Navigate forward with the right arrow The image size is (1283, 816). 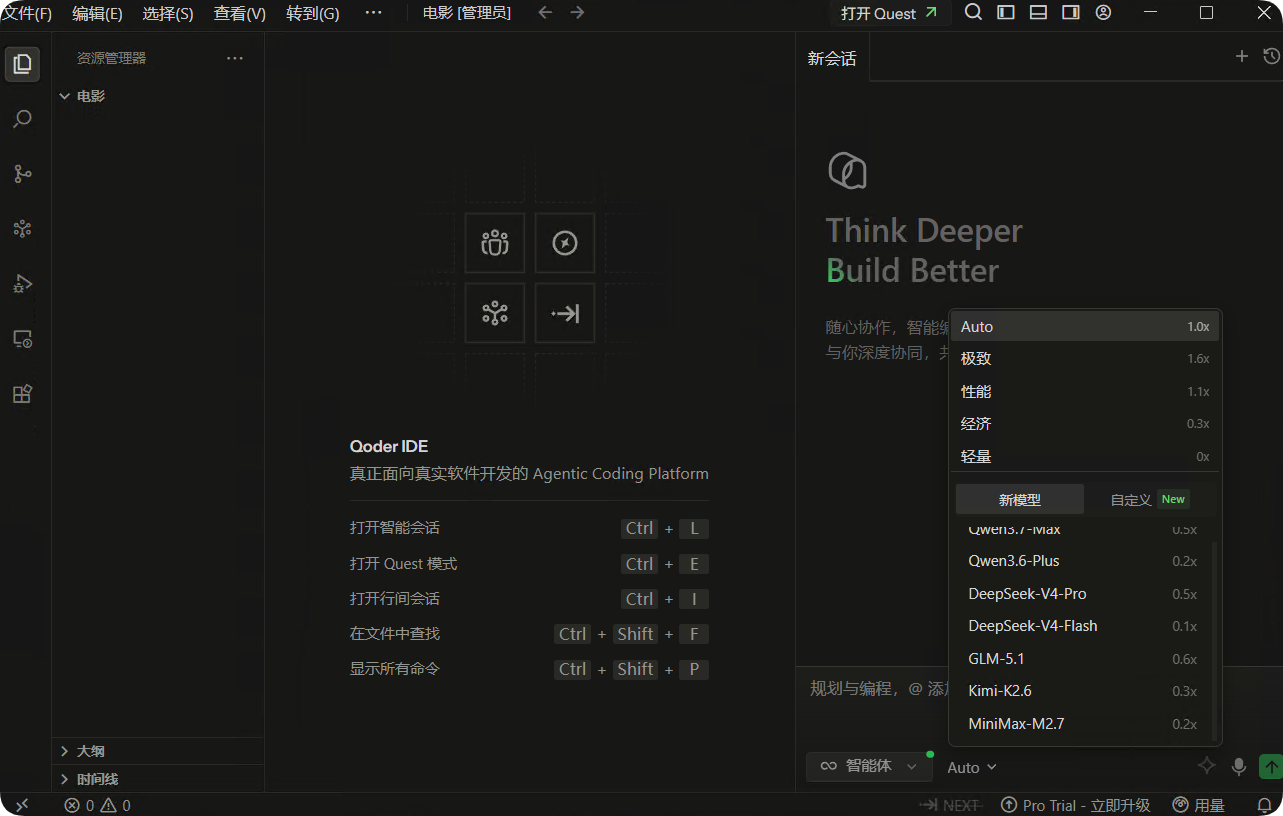(x=577, y=13)
